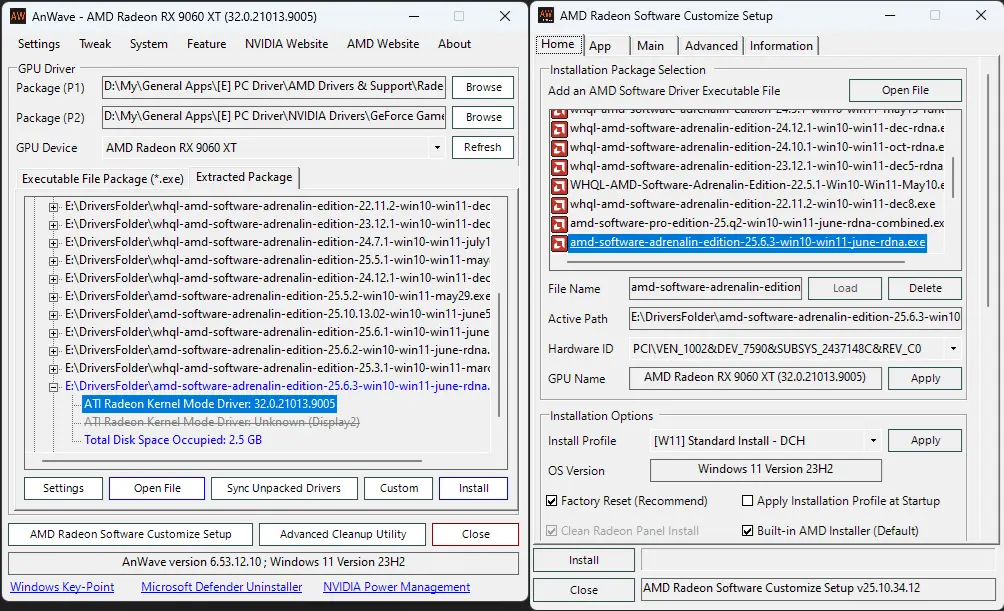The height and width of the screenshot is (611, 1004).
Task: Select amd-software-pro-edition-25.q2 file in list
Action: (756, 224)
